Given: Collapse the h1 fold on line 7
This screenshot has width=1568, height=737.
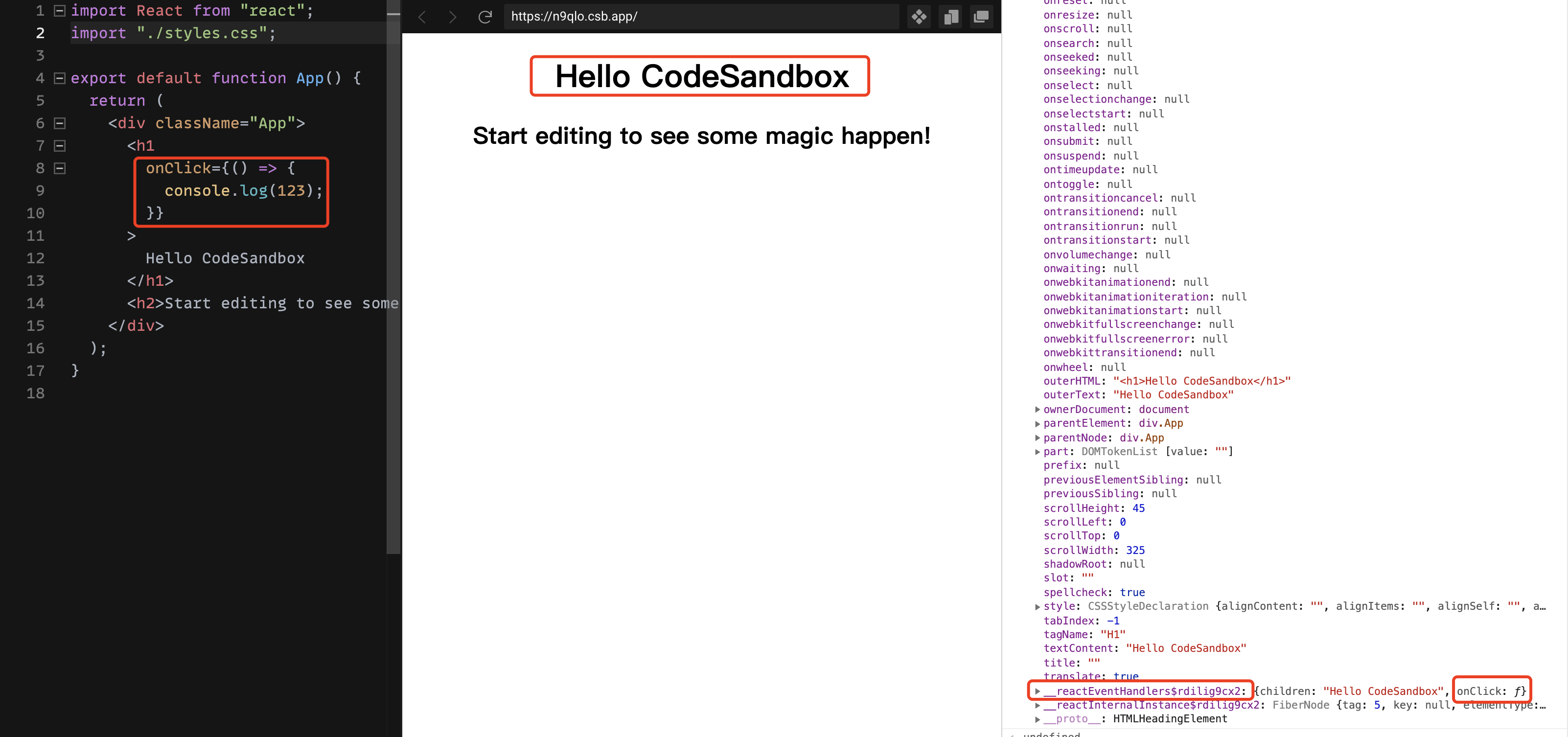Looking at the screenshot, I should (x=60, y=146).
